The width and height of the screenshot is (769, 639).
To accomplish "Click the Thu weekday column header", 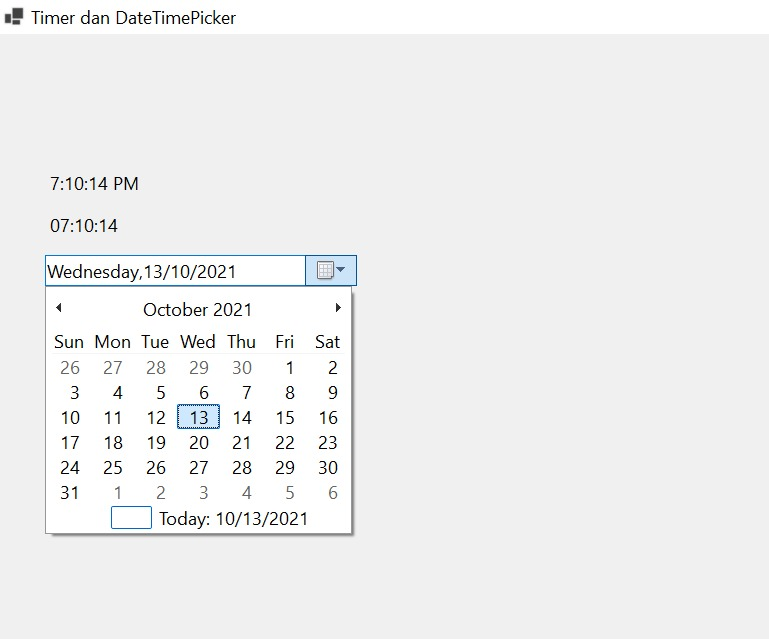I will (x=241, y=341).
